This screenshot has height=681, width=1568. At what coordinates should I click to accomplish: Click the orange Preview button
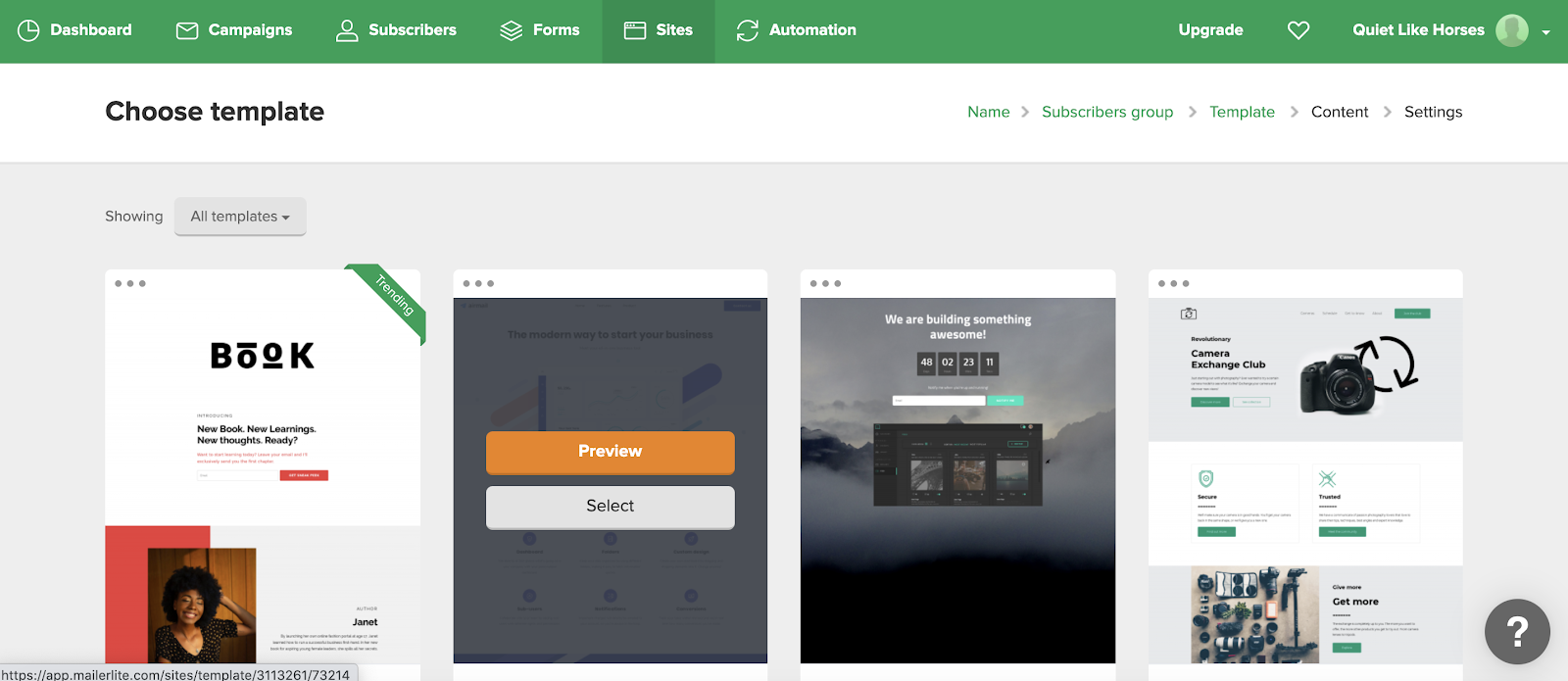tap(611, 452)
